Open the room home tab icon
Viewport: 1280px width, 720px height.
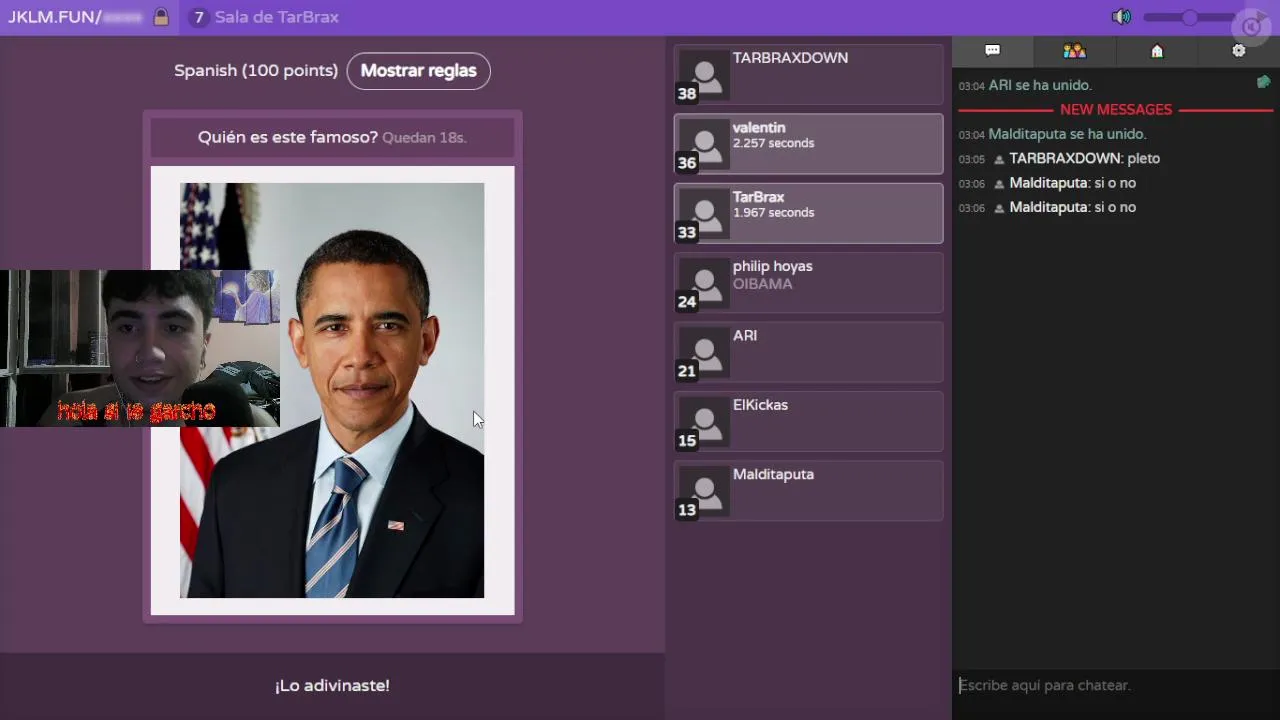1157,51
